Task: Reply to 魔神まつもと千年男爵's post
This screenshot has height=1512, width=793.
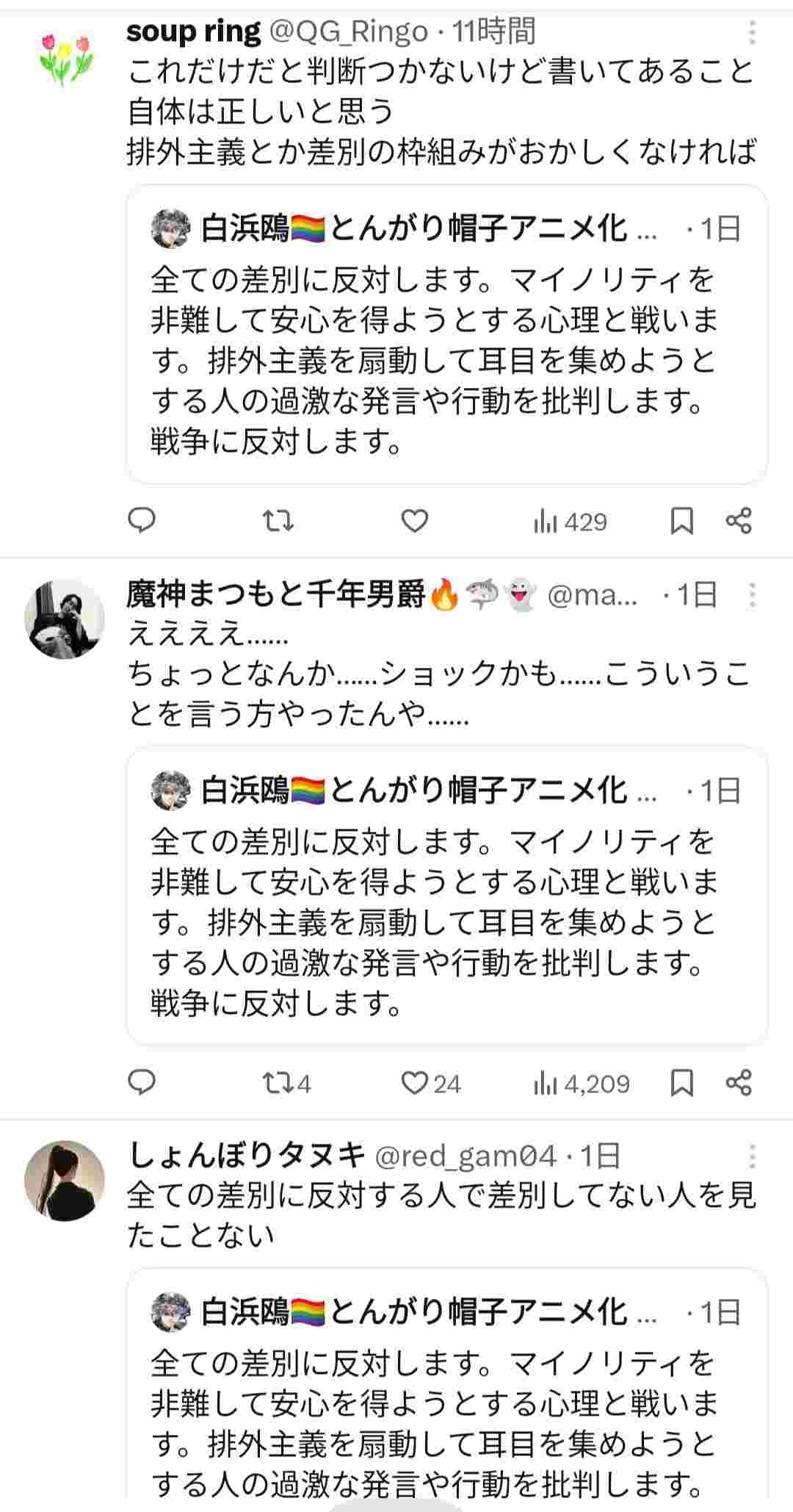Action: click(x=142, y=1082)
